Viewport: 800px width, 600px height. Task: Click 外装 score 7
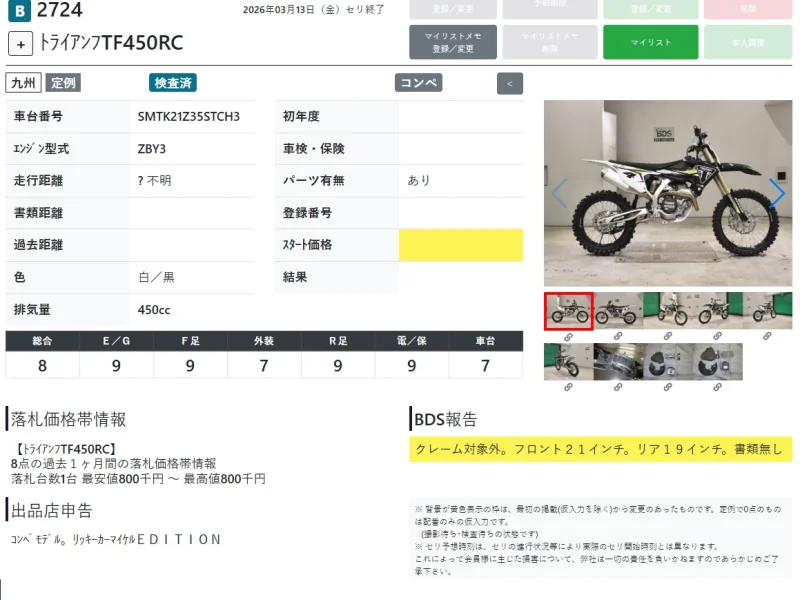click(x=264, y=365)
